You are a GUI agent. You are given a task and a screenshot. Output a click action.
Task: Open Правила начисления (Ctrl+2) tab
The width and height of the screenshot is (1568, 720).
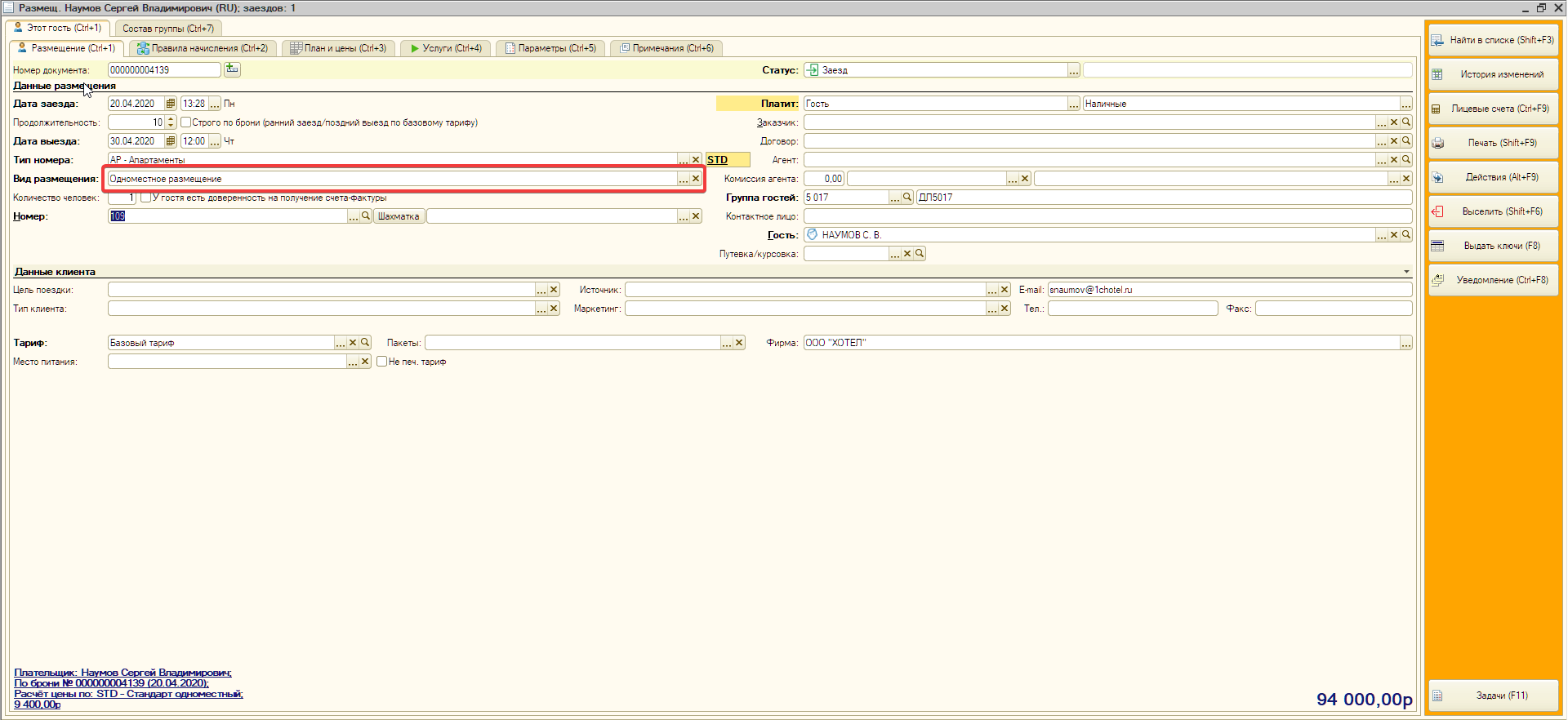click(x=203, y=48)
